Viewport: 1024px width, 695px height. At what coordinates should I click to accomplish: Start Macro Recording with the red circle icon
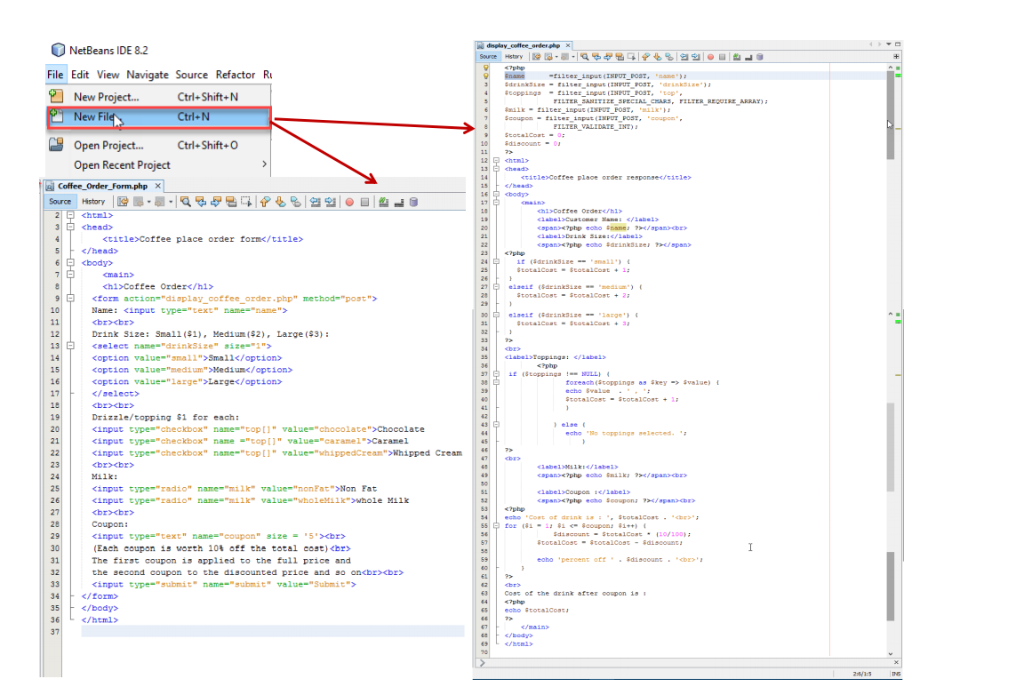point(349,202)
